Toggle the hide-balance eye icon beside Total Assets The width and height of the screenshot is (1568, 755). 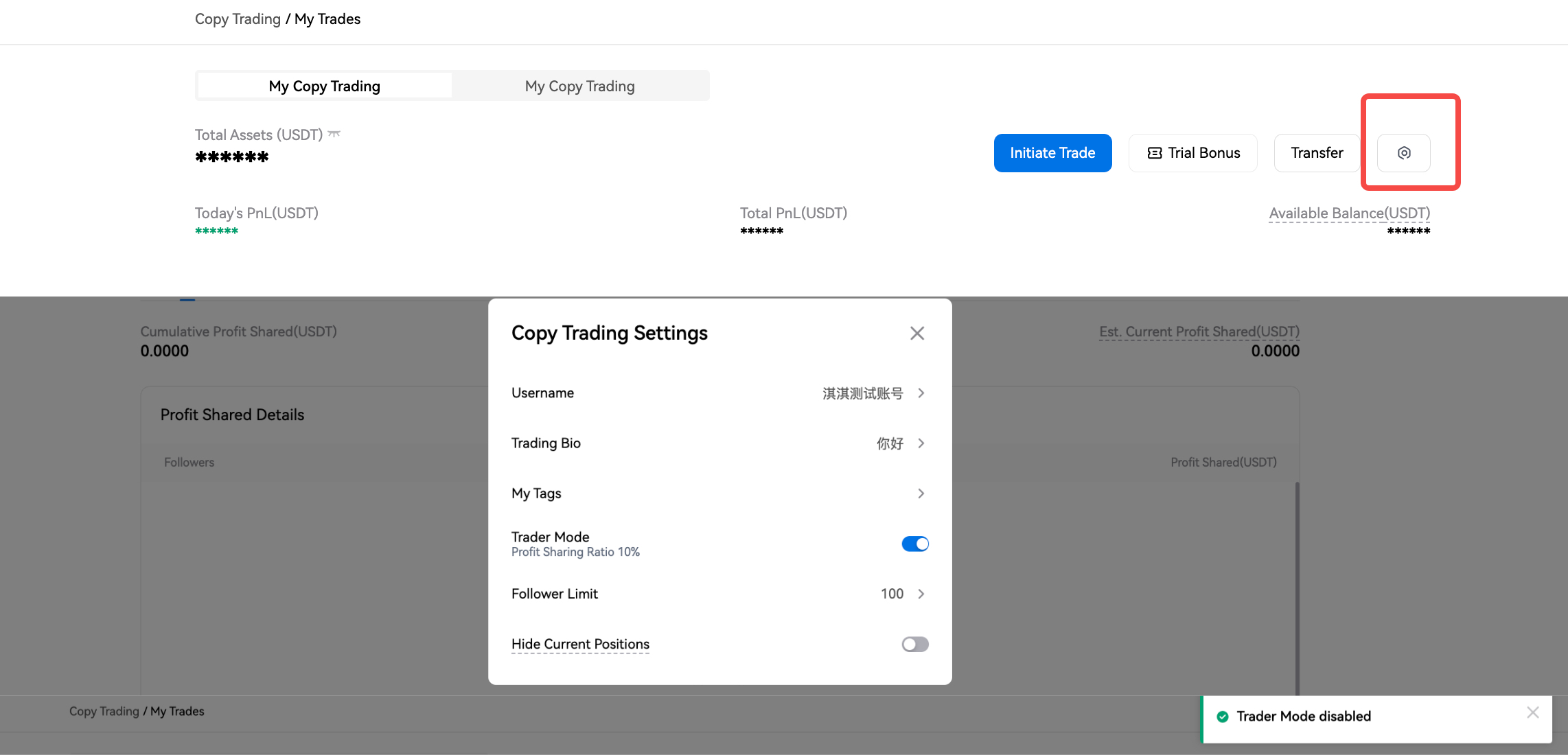(x=334, y=134)
